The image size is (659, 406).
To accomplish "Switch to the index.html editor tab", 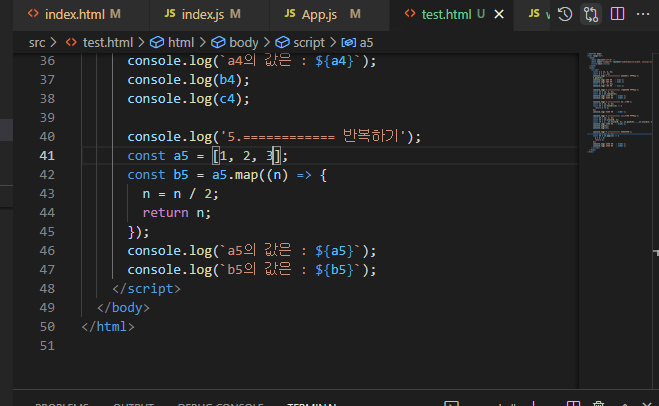I will tap(81, 15).
